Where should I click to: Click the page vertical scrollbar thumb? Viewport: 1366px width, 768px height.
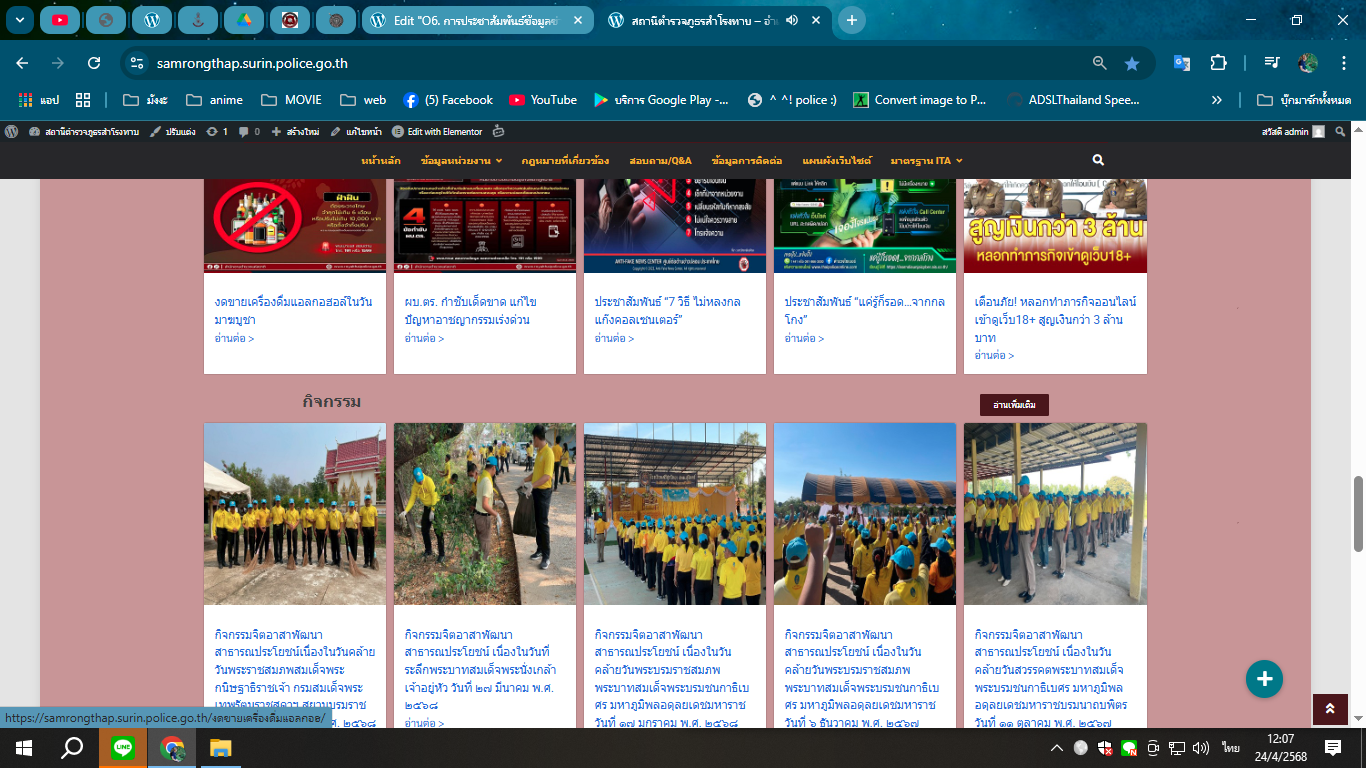click(x=1357, y=513)
